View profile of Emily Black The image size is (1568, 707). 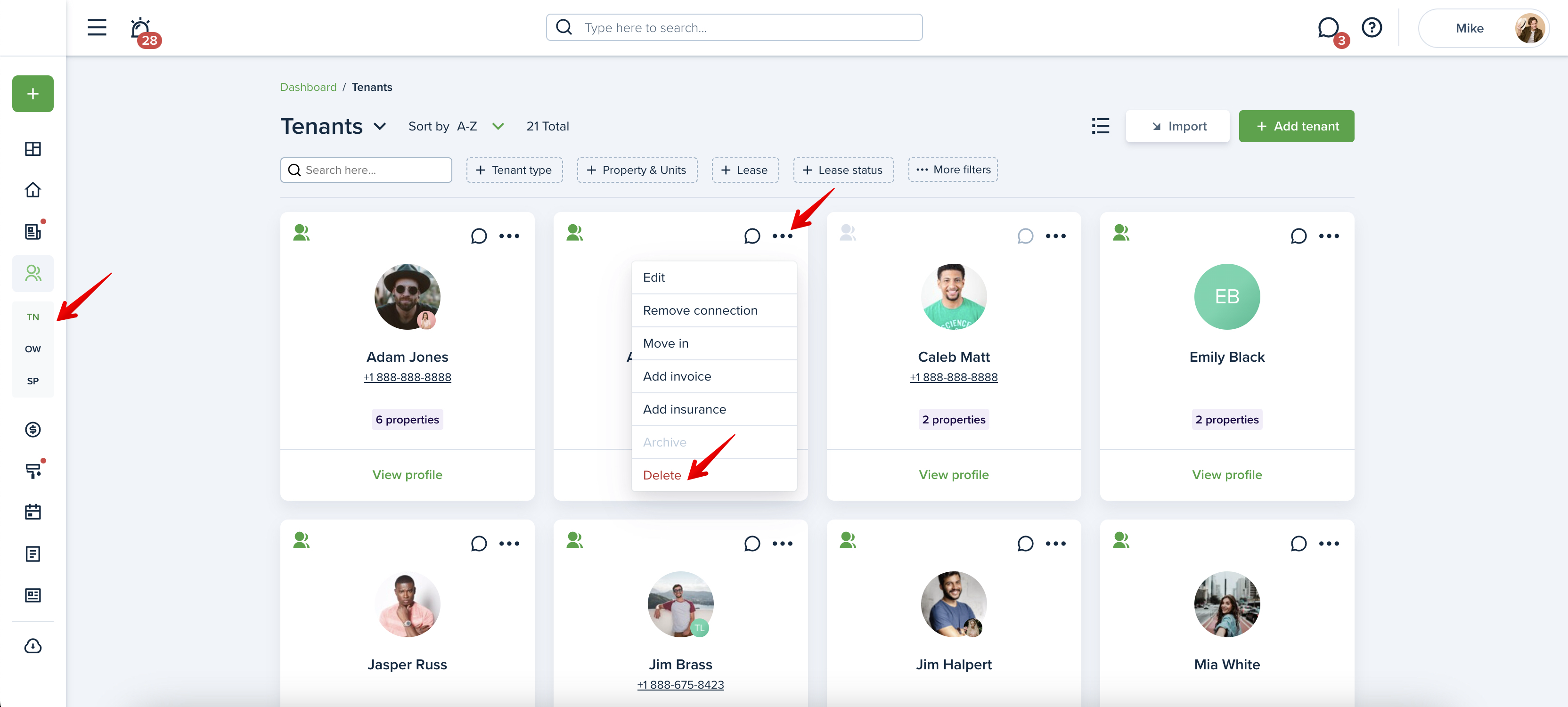[x=1226, y=475]
